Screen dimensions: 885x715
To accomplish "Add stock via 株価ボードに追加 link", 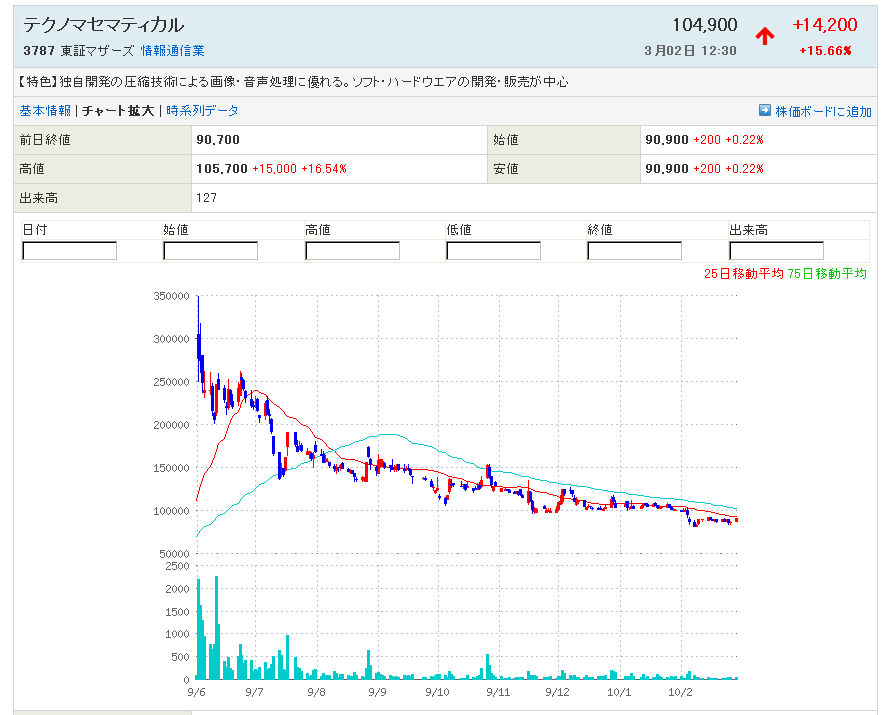I will pyautogui.click(x=823, y=111).
